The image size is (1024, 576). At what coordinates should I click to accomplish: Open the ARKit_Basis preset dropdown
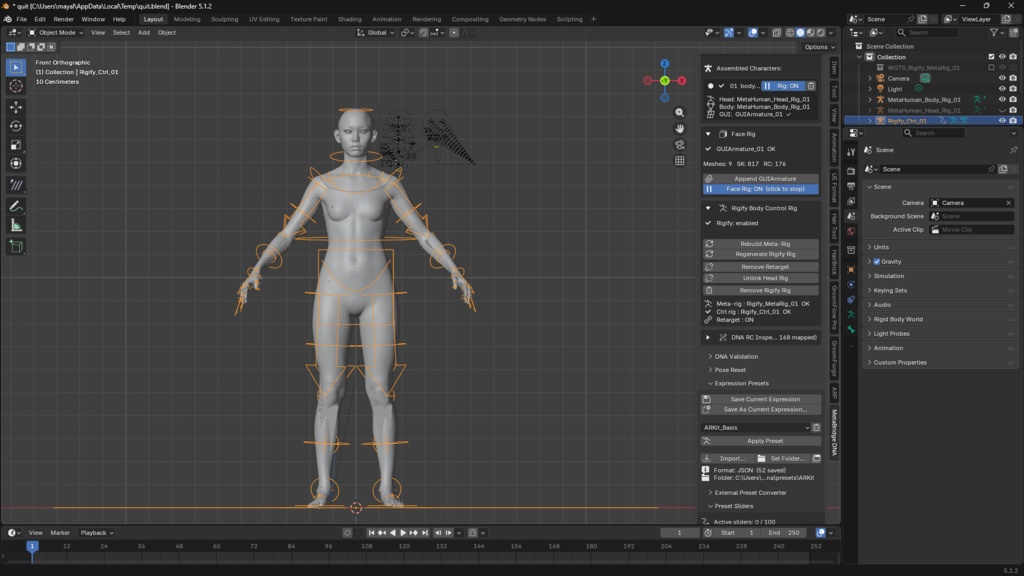click(x=756, y=428)
